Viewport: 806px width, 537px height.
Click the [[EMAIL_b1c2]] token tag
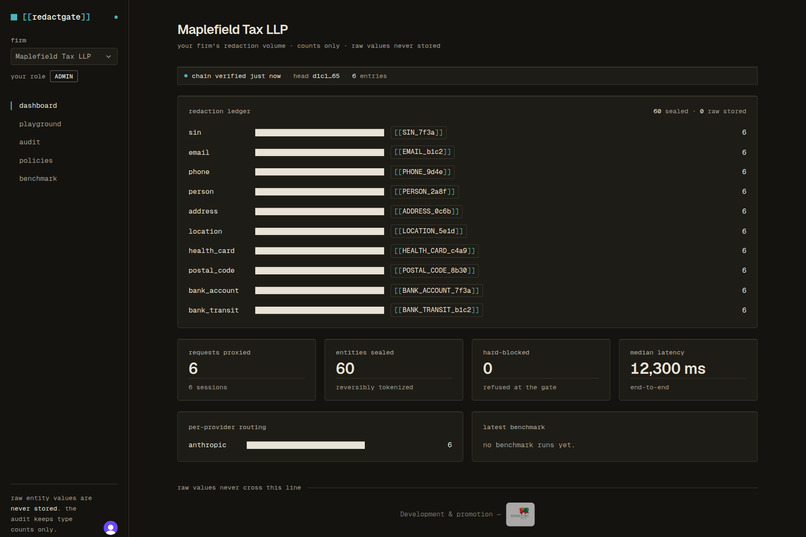click(423, 152)
